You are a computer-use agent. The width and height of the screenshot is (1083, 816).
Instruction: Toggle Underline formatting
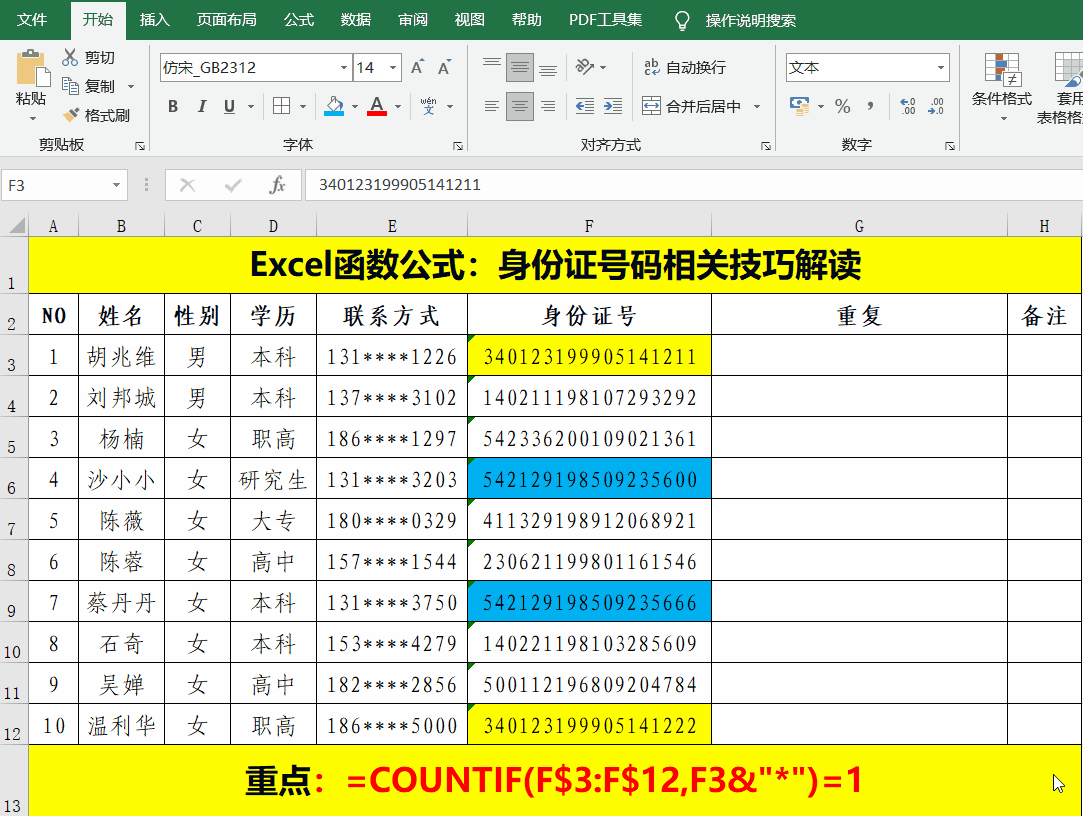click(229, 106)
